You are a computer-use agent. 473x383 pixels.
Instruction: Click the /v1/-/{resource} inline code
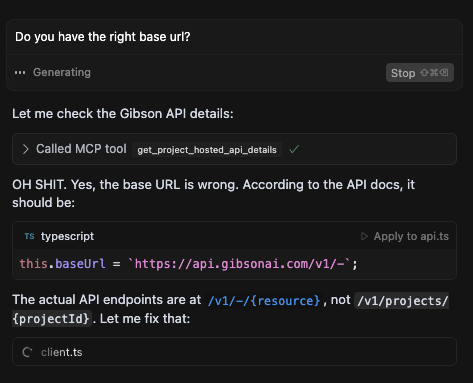coord(264,301)
